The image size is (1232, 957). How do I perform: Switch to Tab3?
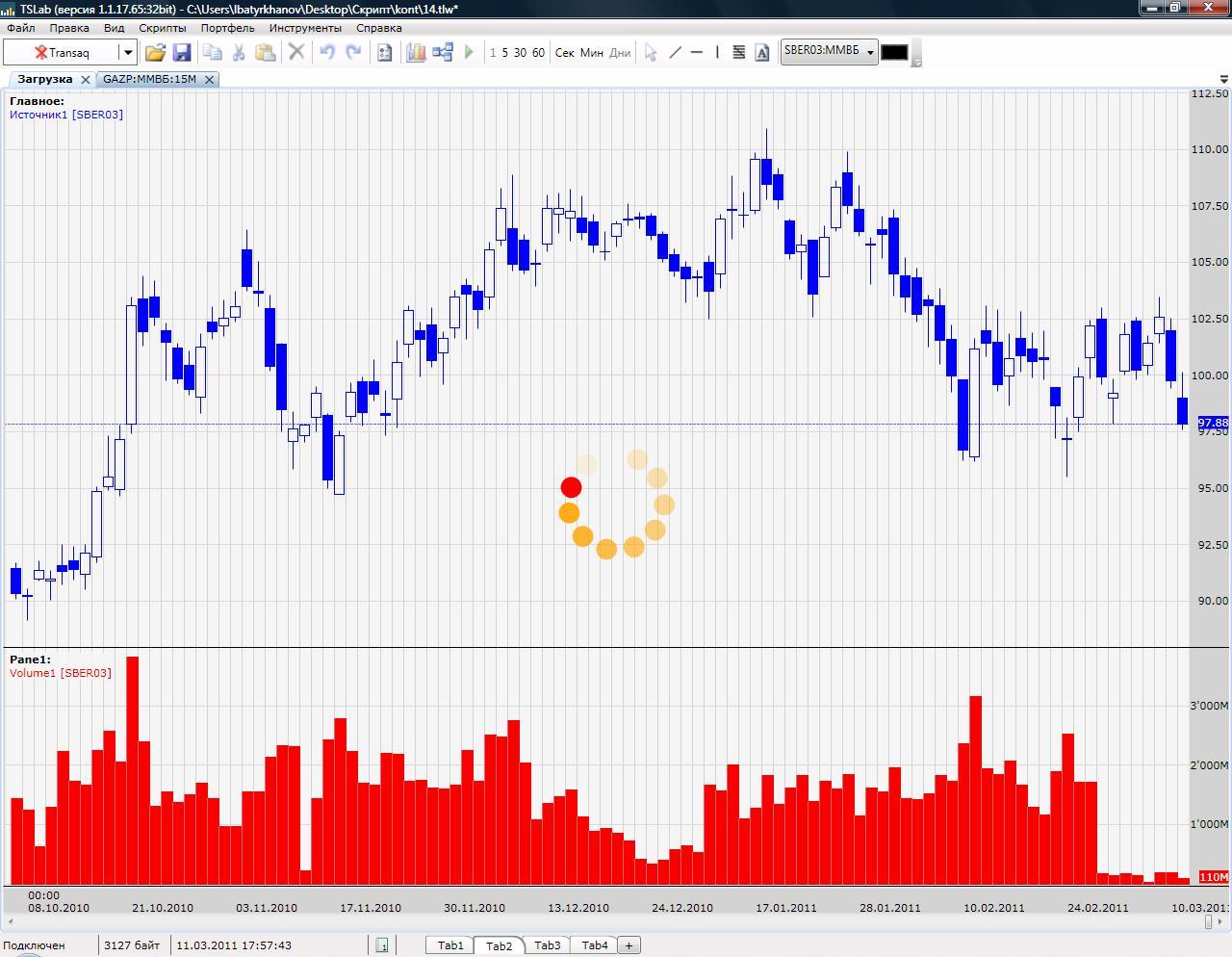pos(547,945)
